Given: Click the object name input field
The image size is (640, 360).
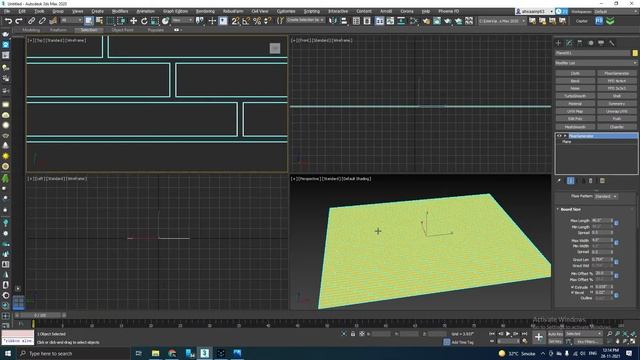Looking at the screenshot, I should (x=593, y=53).
